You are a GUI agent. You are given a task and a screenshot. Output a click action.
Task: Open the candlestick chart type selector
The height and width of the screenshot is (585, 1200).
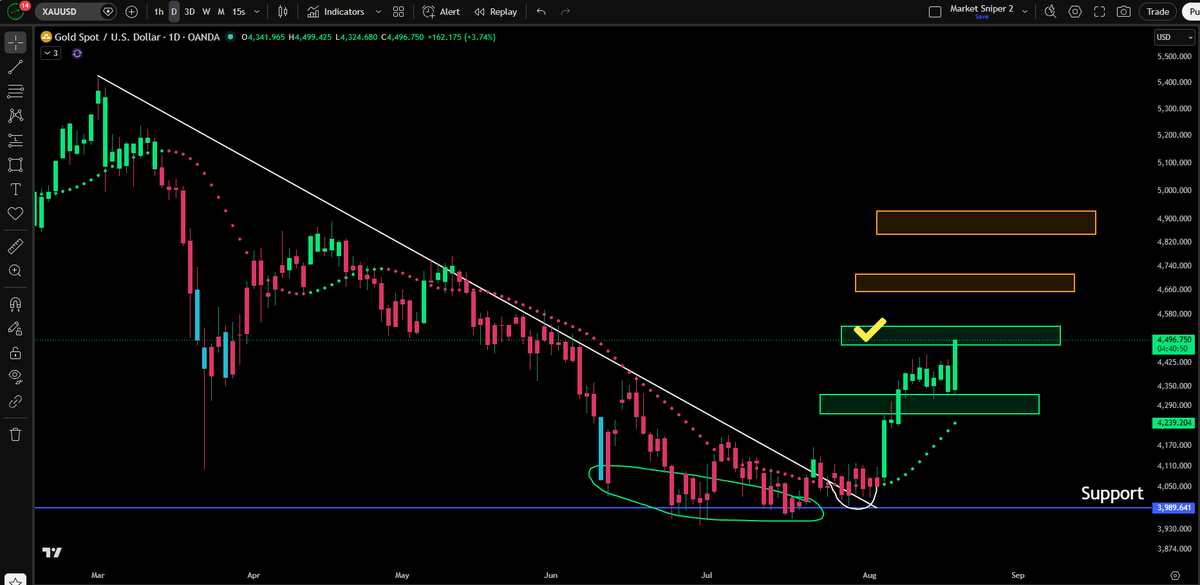tap(283, 12)
